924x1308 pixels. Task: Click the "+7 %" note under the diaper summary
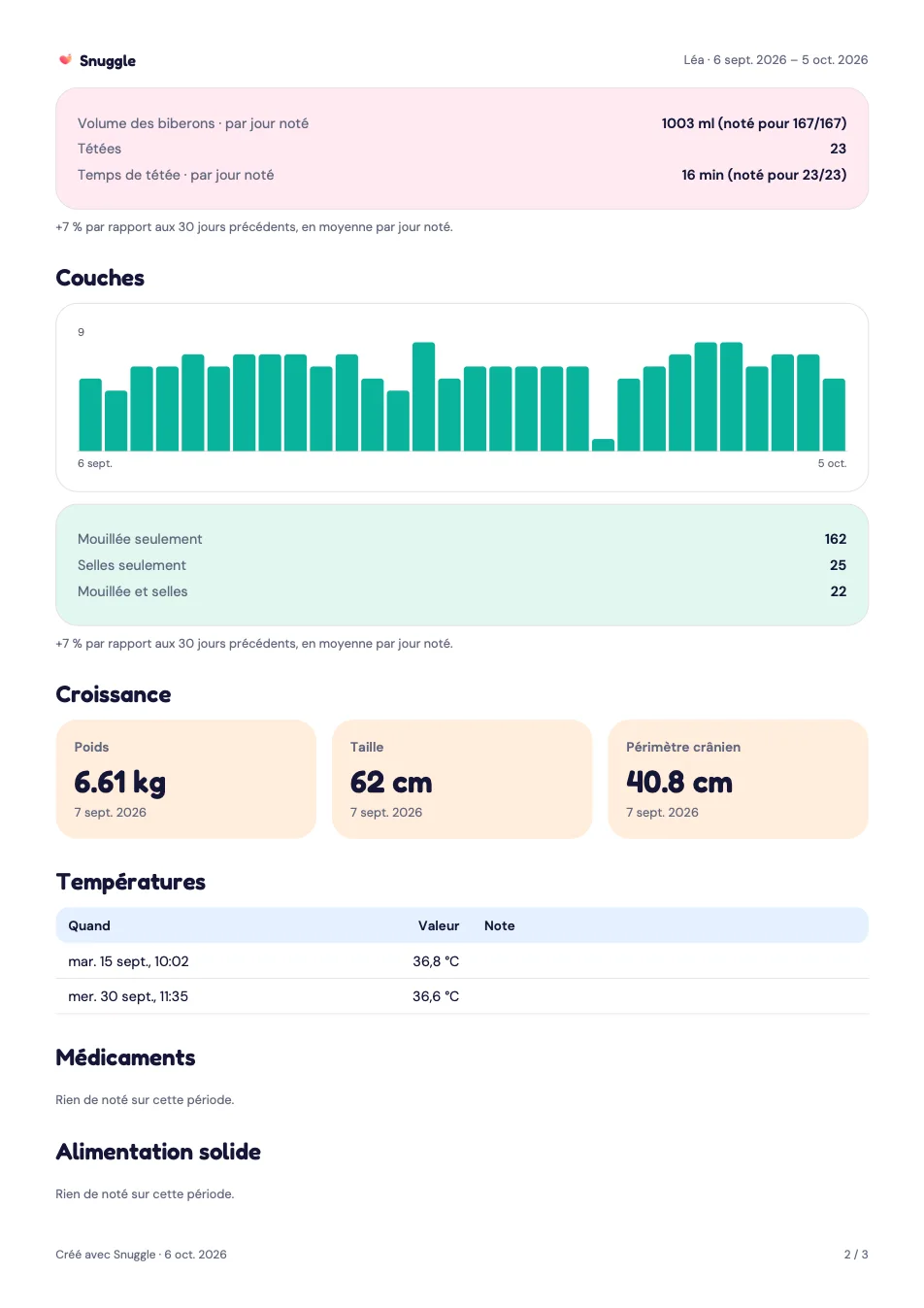coord(254,644)
